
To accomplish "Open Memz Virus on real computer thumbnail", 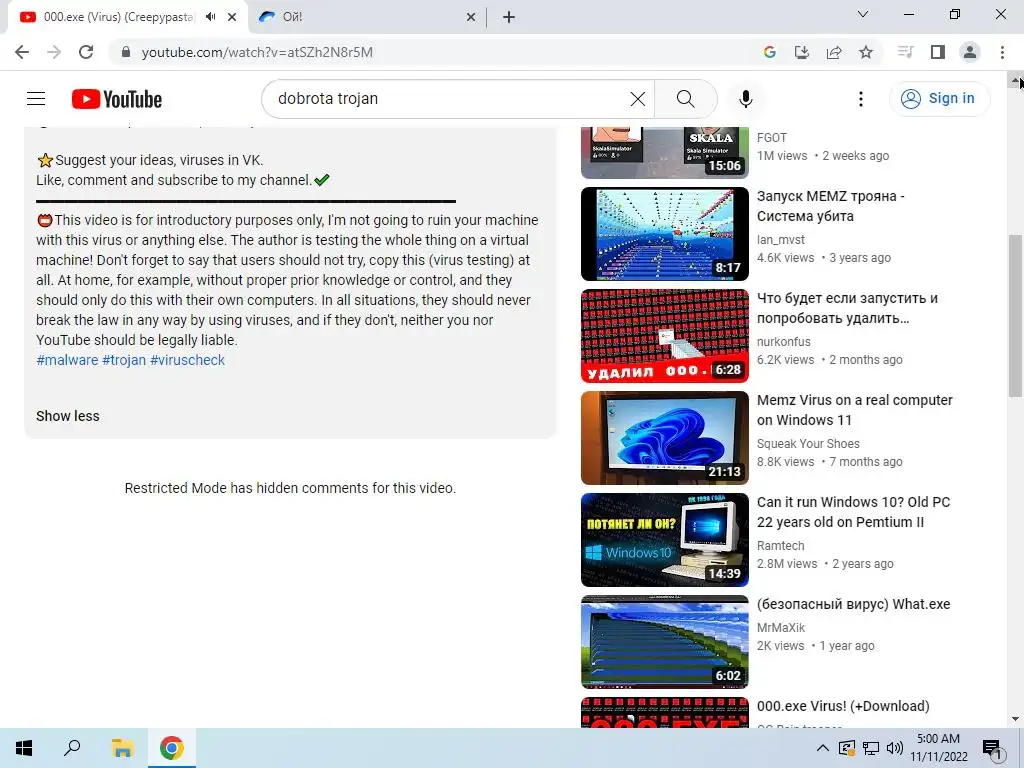I will click(x=665, y=438).
